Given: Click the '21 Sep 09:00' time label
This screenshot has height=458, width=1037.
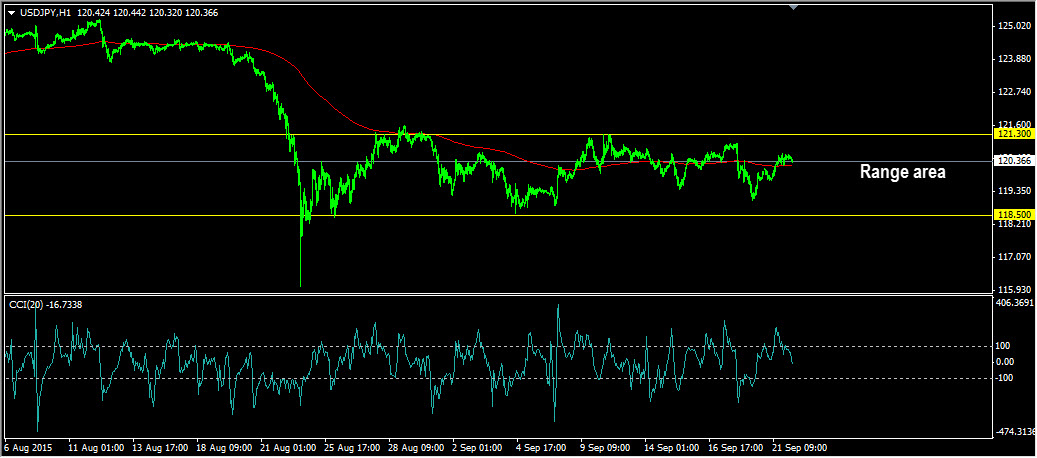Looking at the screenshot, I should click(801, 447).
